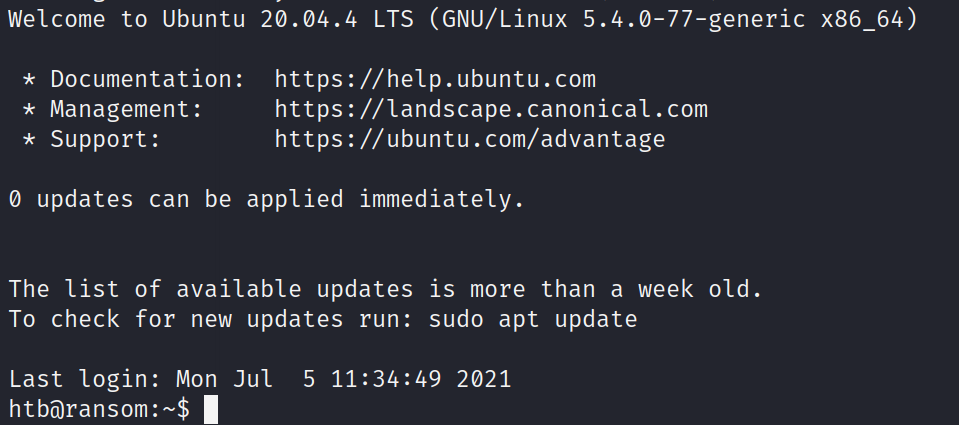Viewport: 959px width, 425px height.
Task: Open the ubuntu.com/advantage support link
Action: point(470,139)
